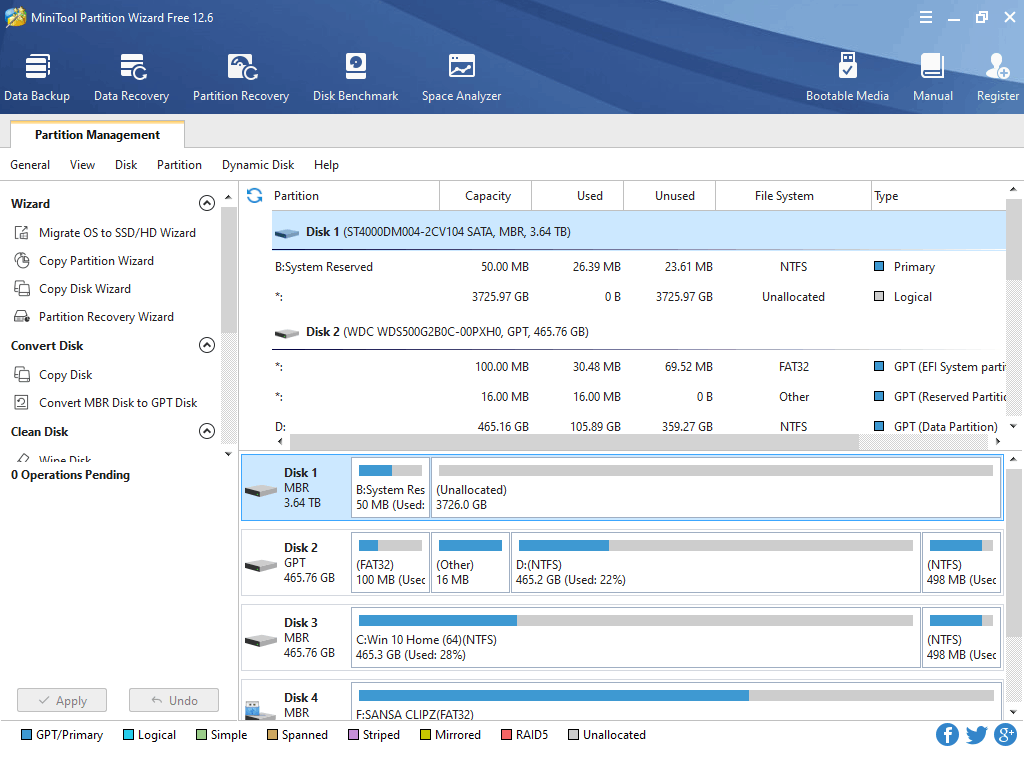The width and height of the screenshot is (1024, 768).
Task: Launch the Data Recovery tool
Action: coord(131,77)
